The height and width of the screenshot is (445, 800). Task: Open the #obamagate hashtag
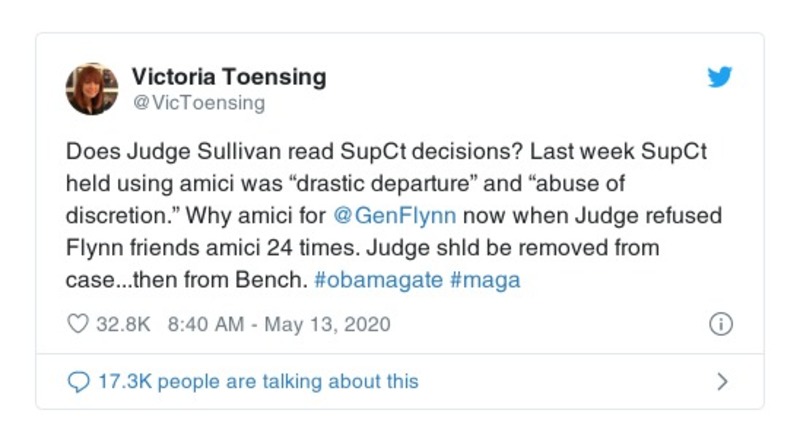click(x=378, y=279)
